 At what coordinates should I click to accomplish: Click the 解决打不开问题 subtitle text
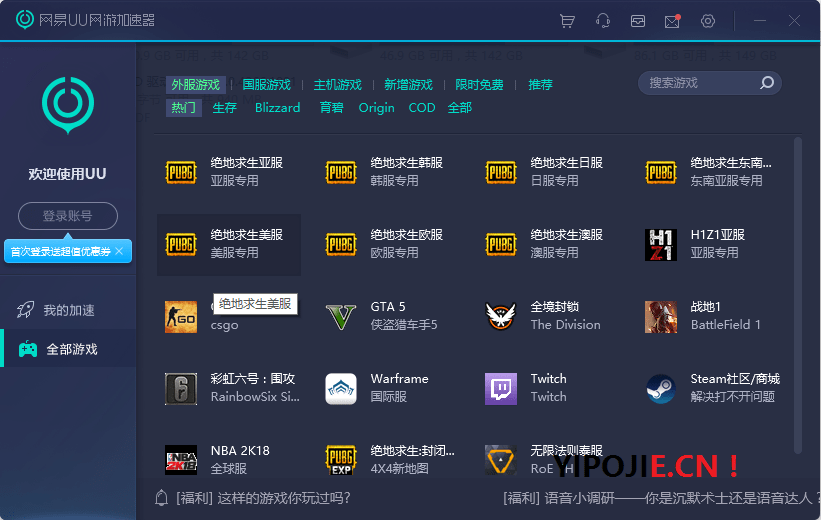click(x=733, y=396)
